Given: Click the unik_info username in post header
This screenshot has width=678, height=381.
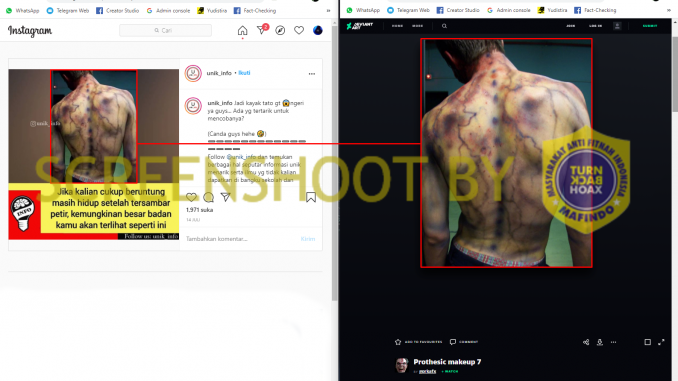Looking at the screenshot, I should coord(219,73).
